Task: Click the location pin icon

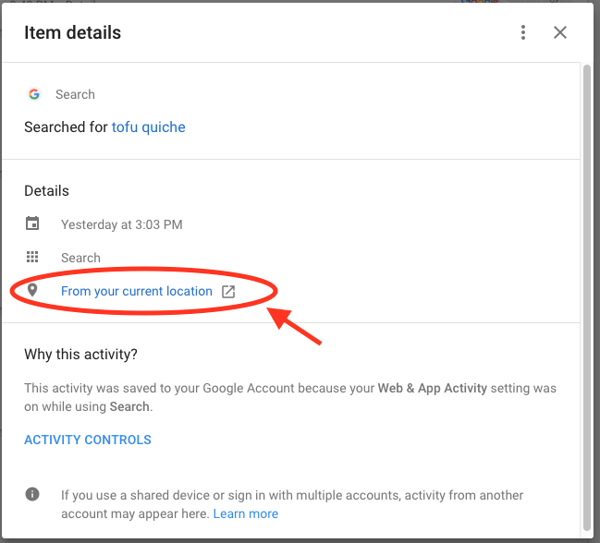Action: coord(33,290)
